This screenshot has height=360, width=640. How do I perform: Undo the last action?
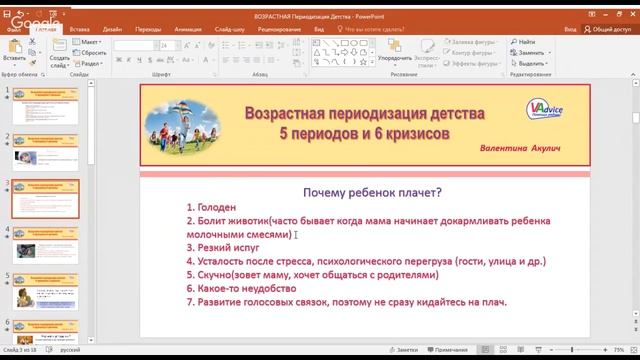click(20, 13)
